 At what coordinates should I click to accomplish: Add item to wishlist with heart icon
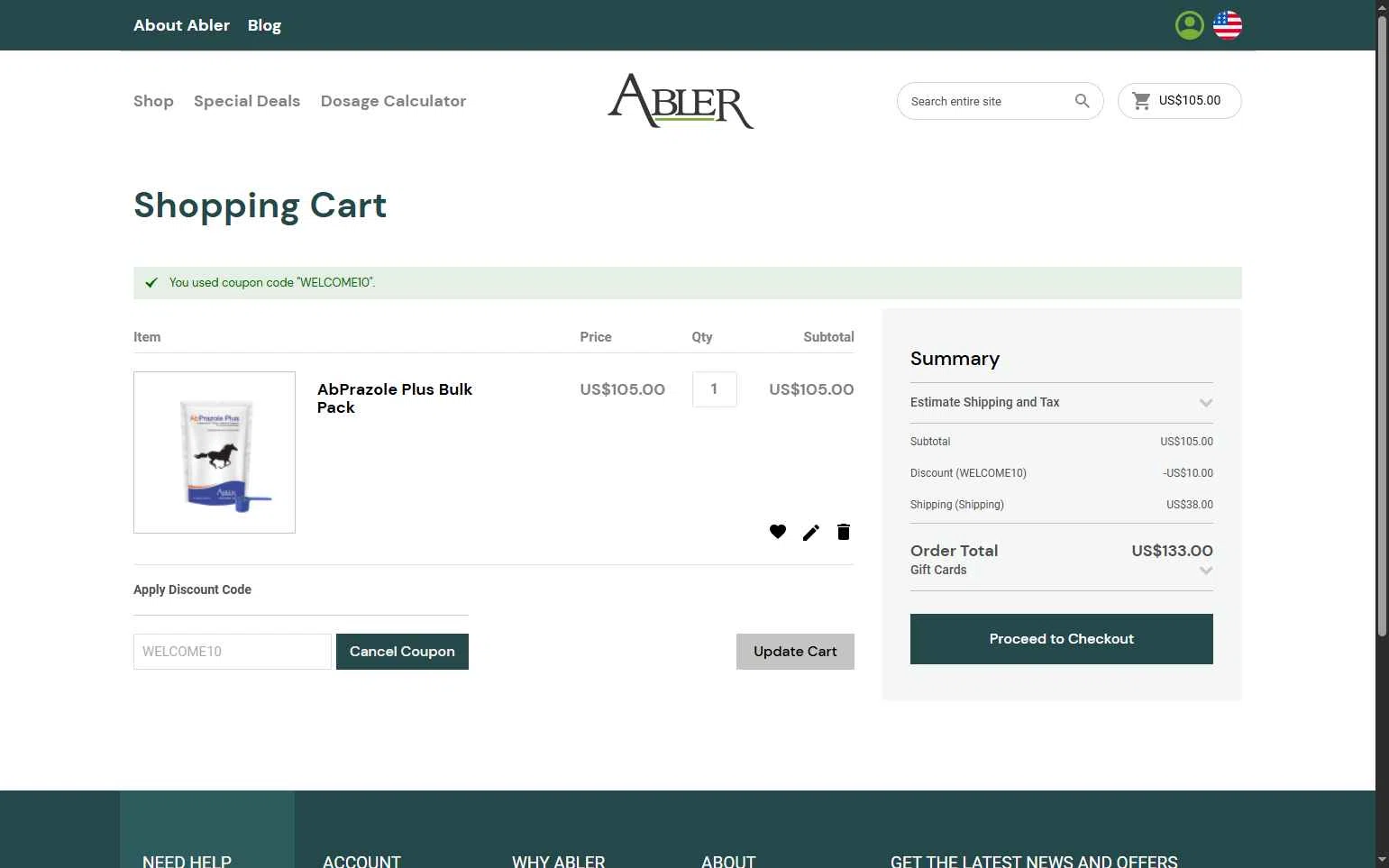point(778,532)
